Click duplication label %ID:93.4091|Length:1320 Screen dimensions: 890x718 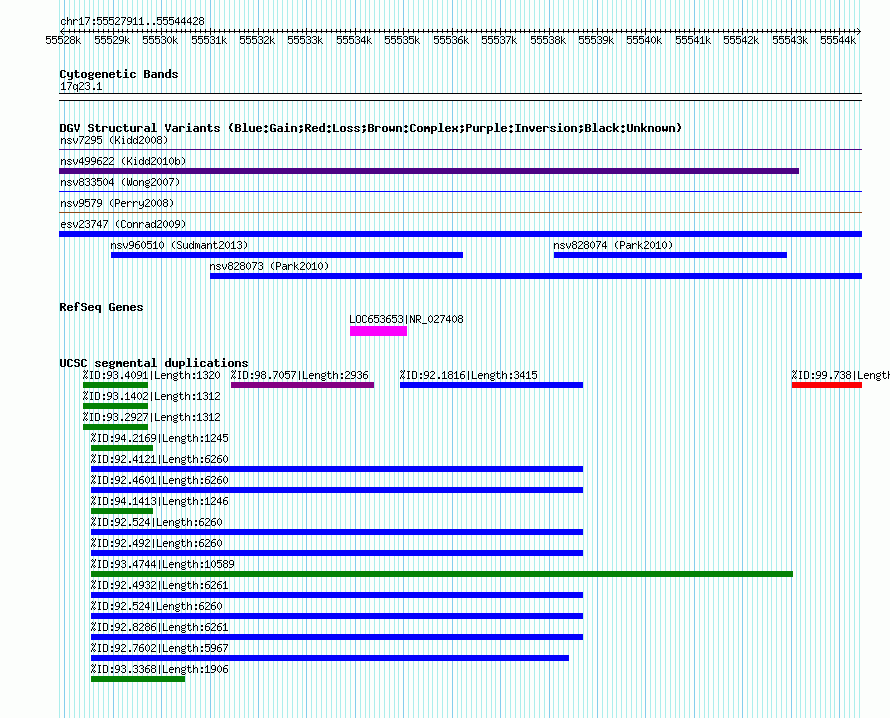(x=152, y=375)
